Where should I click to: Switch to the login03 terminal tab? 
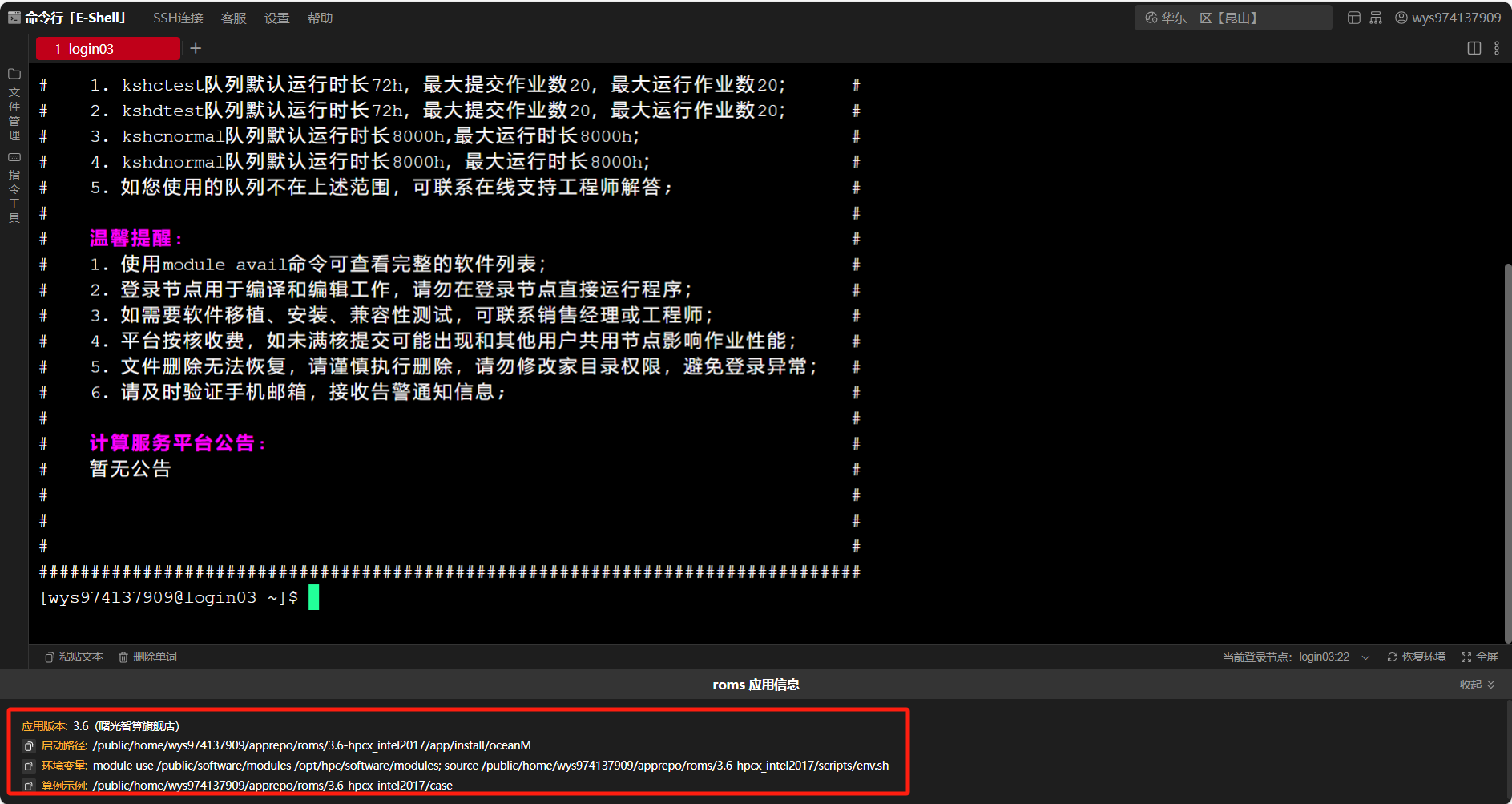(x=107, y=49)
